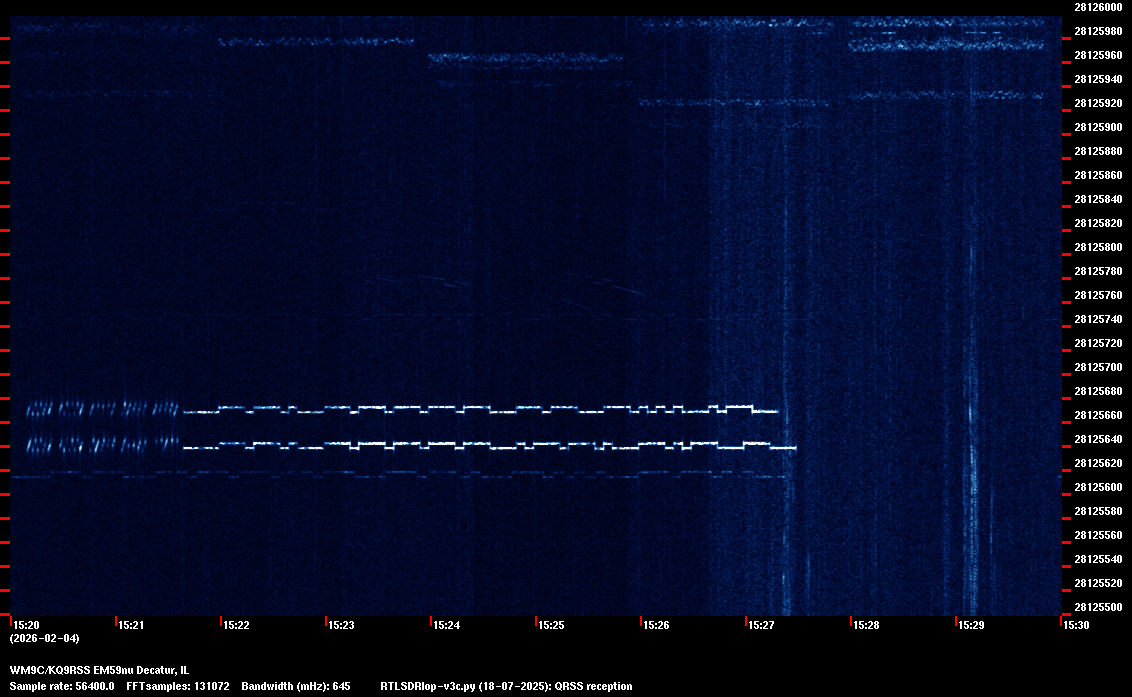The image size is (1132, 697).
Task: Click the 28125920 frequency axis label
Action: click(1097, 104)
